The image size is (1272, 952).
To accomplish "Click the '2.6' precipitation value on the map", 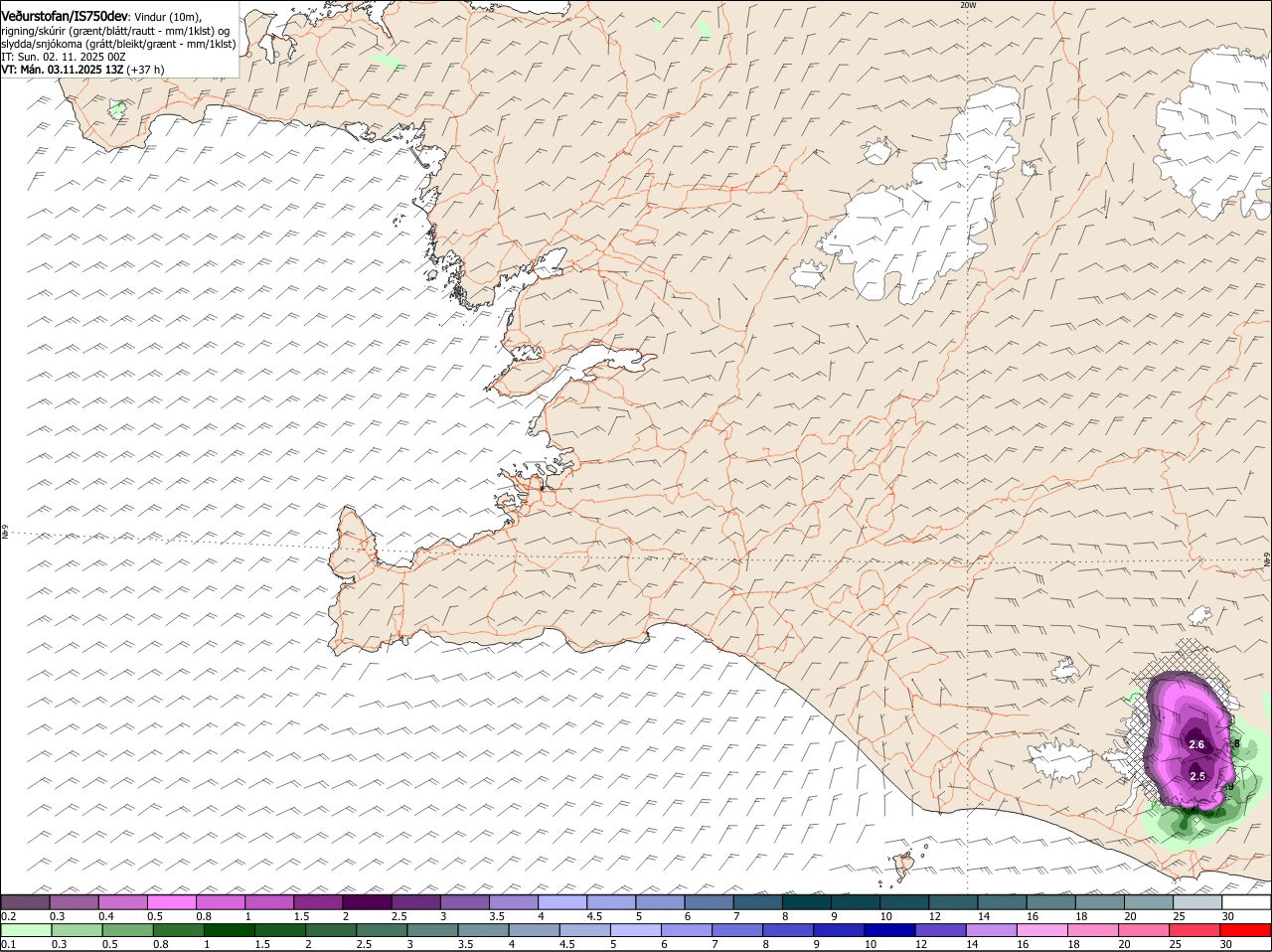I will (x=1196, y=744).
